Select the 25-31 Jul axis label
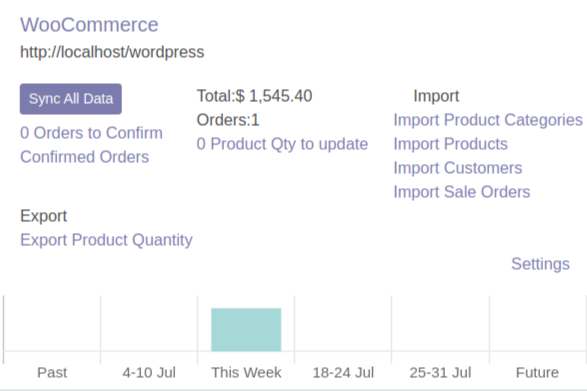 coord(440,373)
